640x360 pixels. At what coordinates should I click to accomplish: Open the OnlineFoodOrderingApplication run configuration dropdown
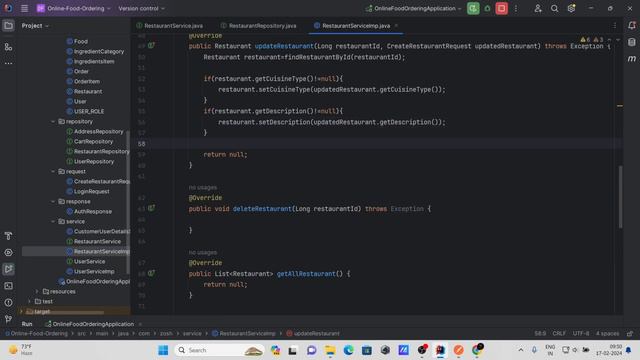click(x=413, y=8)
